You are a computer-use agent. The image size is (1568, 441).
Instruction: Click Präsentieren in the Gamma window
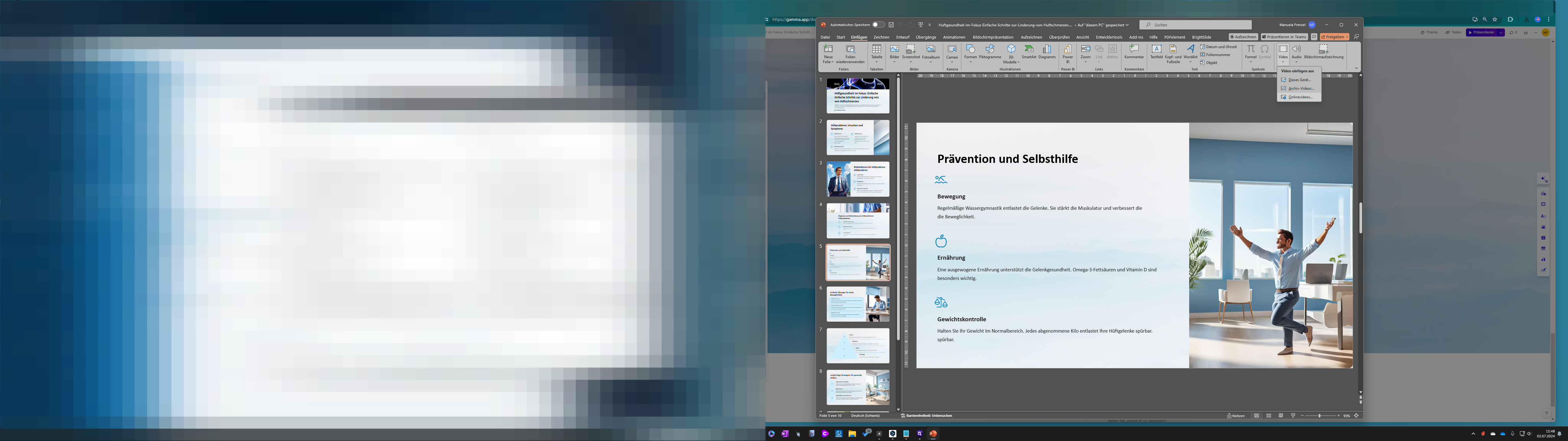tap(1482, 32)
